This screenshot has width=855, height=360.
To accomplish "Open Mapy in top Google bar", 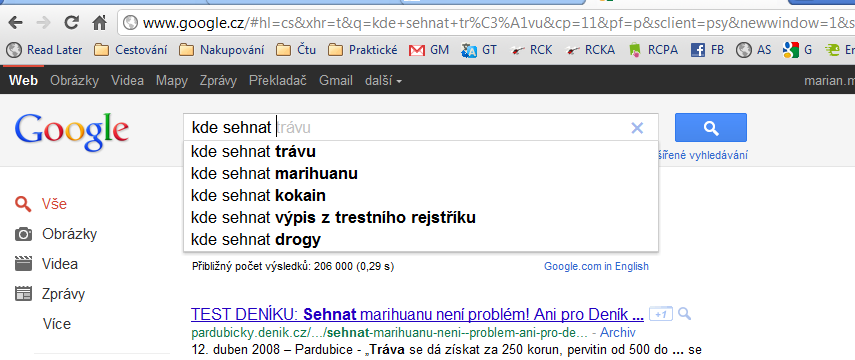I will click(172, 81).
